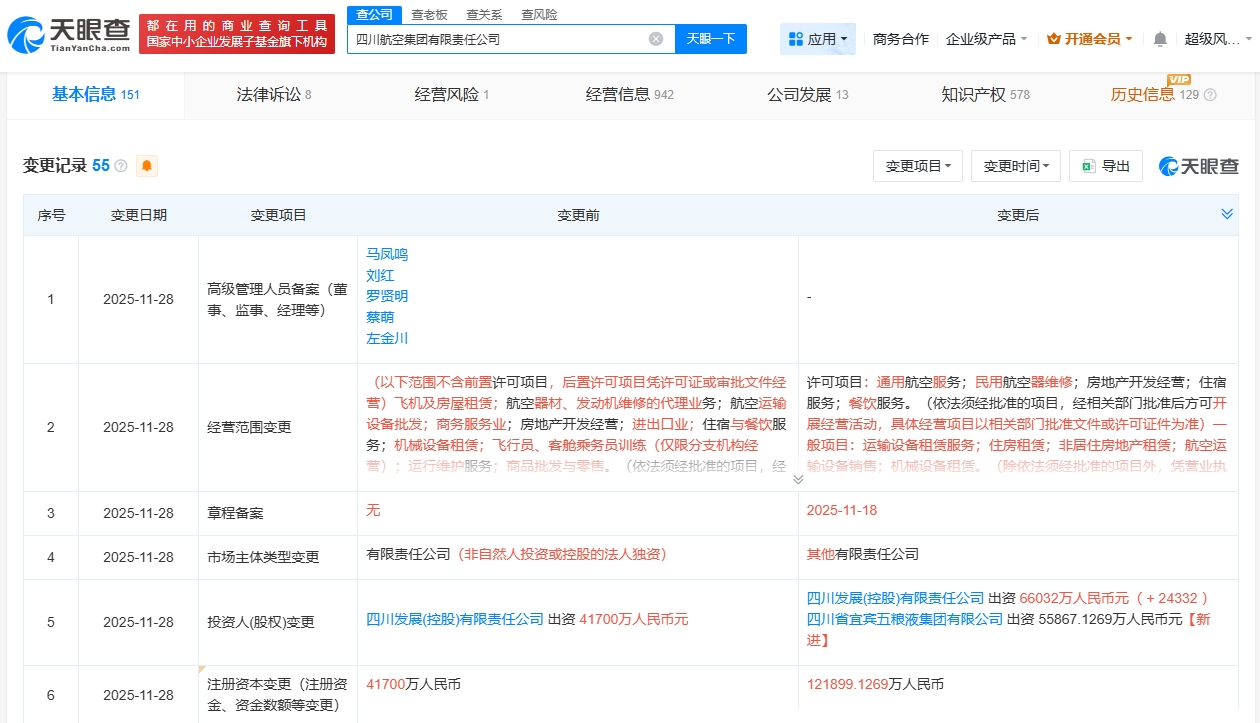
Task: Click the help icon beside 历史信息 129
Action: pyautogui.click(x=1210, y=95)
